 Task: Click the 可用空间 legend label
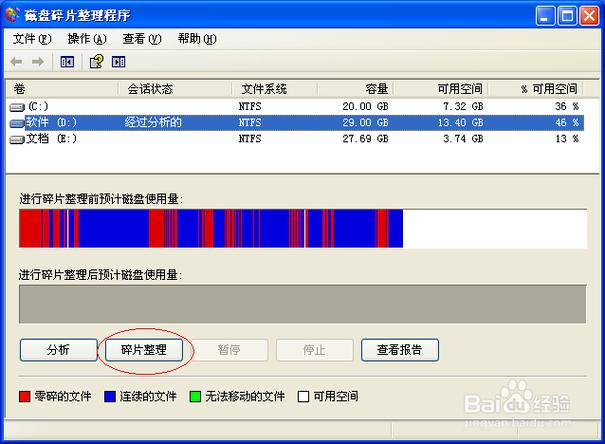click(x=336, y=397)
